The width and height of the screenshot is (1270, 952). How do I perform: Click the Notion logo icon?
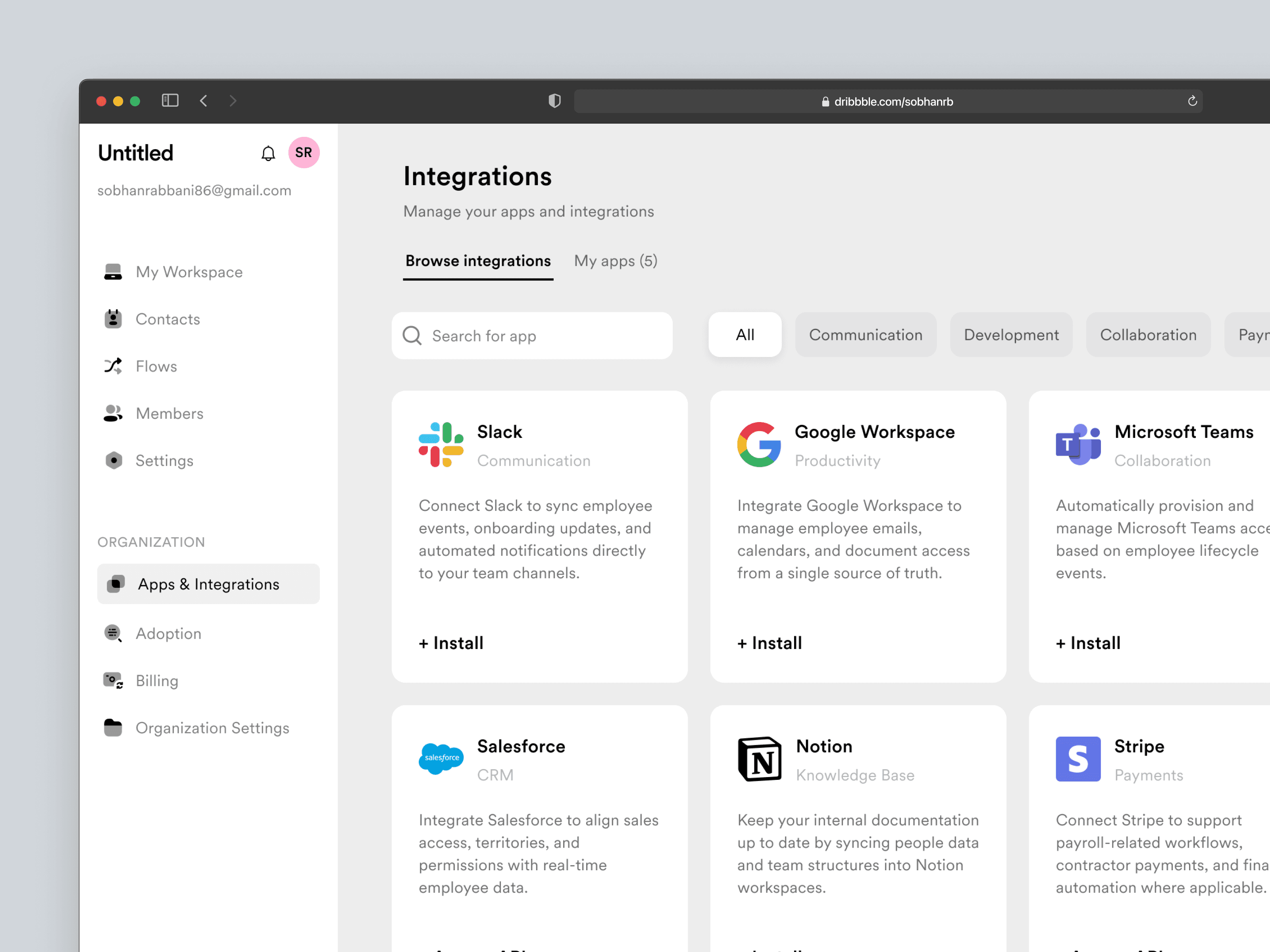pos(759,759)
